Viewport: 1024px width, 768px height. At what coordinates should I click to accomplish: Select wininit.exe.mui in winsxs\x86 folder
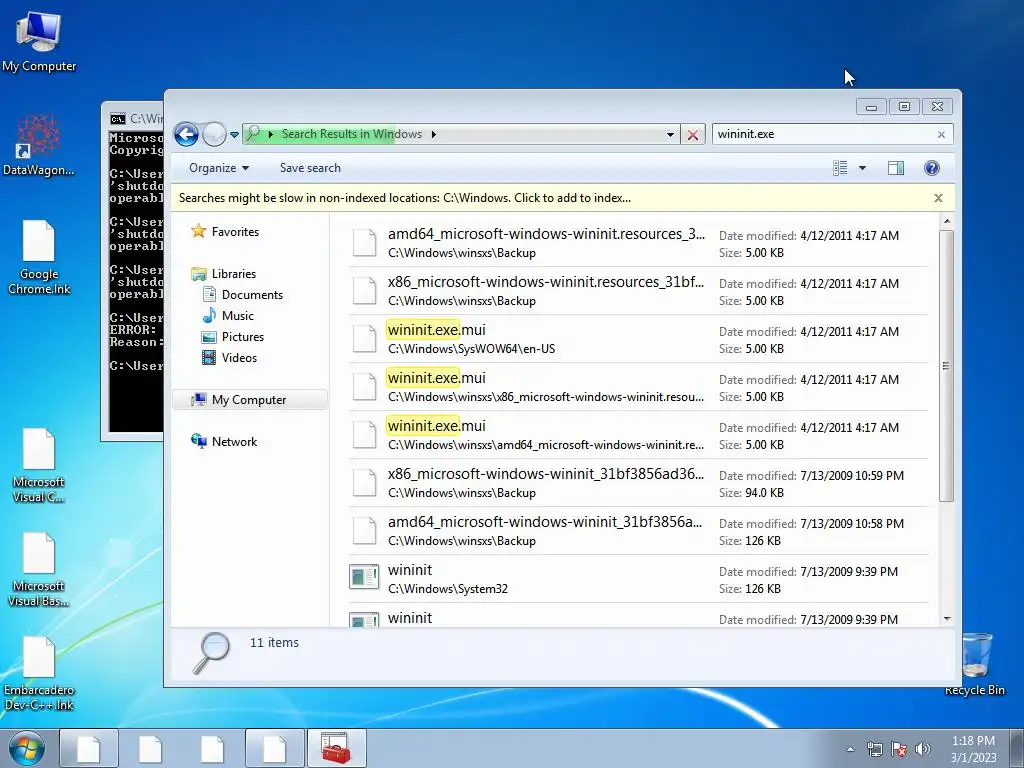click(638, 387)
